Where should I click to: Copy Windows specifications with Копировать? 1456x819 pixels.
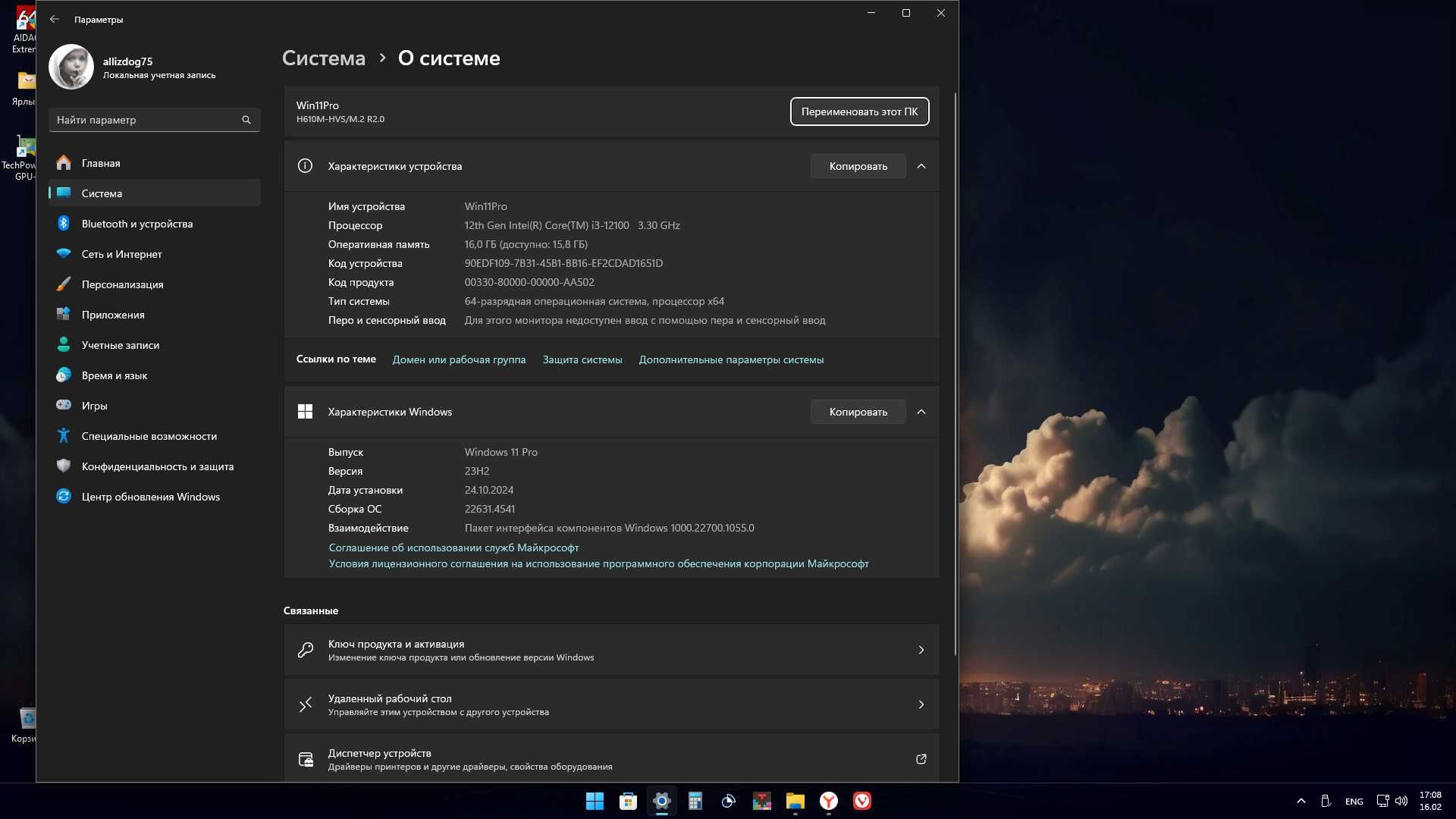858,412
